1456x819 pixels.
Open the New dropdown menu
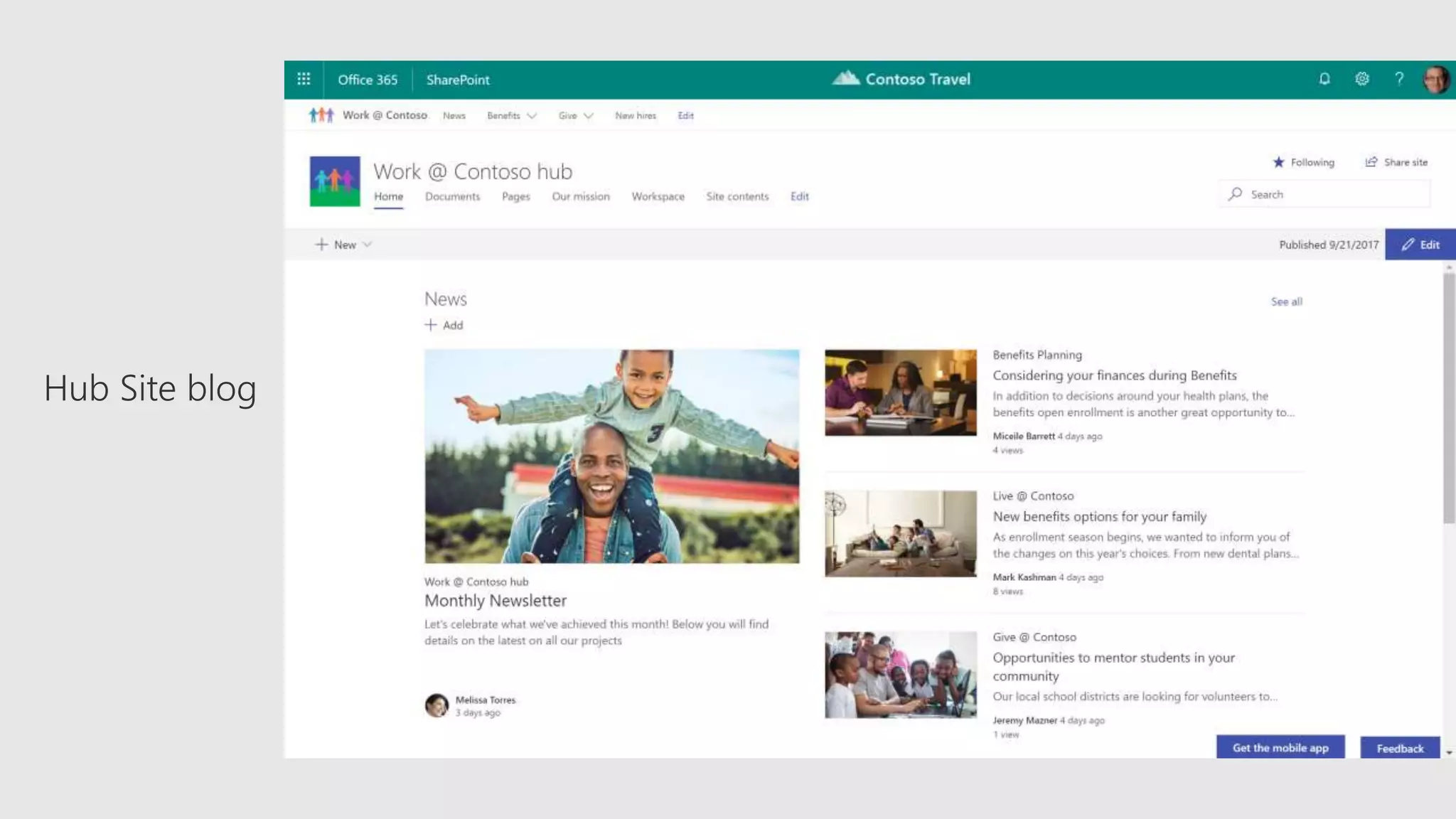(344, 245)
